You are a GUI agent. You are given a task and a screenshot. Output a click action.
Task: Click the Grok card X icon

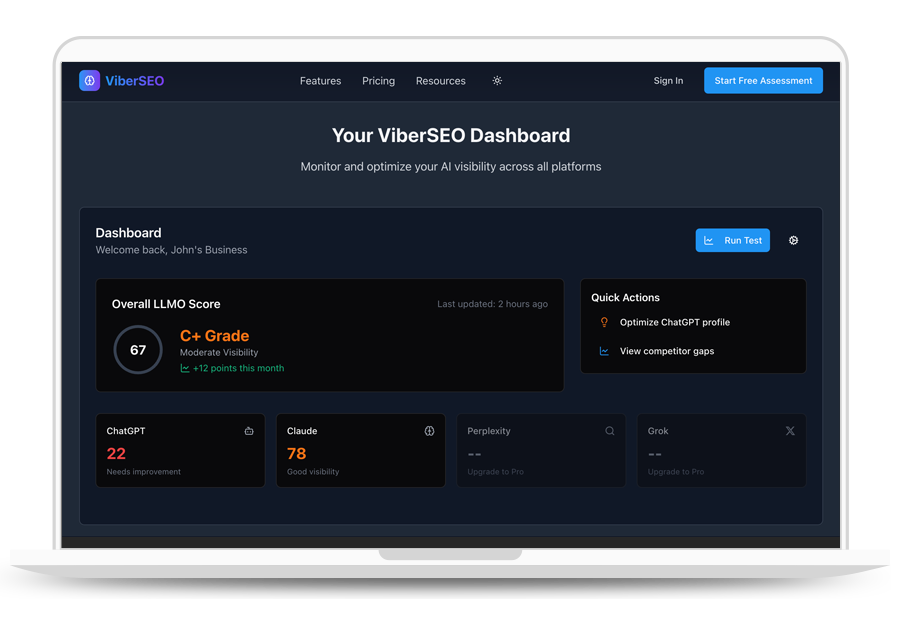pyautogui.click(x=790, y=431)
